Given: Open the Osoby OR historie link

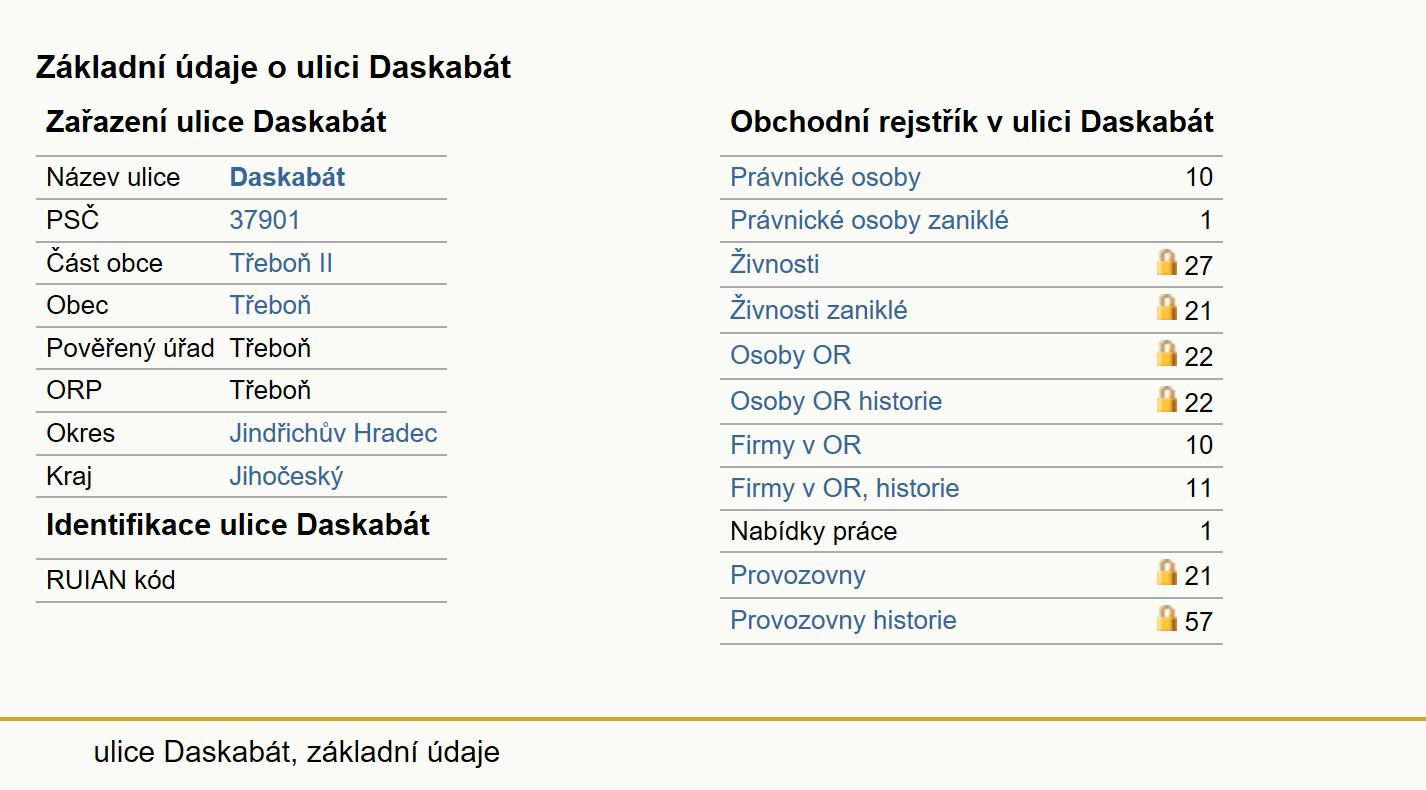Looking at the screenshot, I should pos(836,401).
